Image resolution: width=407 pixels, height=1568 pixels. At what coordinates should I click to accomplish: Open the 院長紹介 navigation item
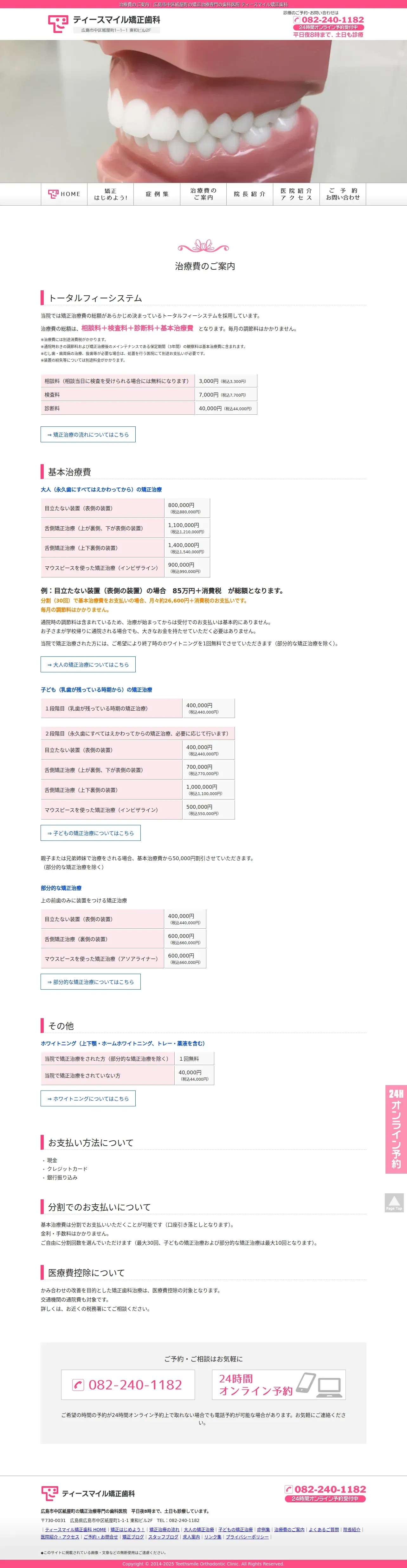pos(249,194)
